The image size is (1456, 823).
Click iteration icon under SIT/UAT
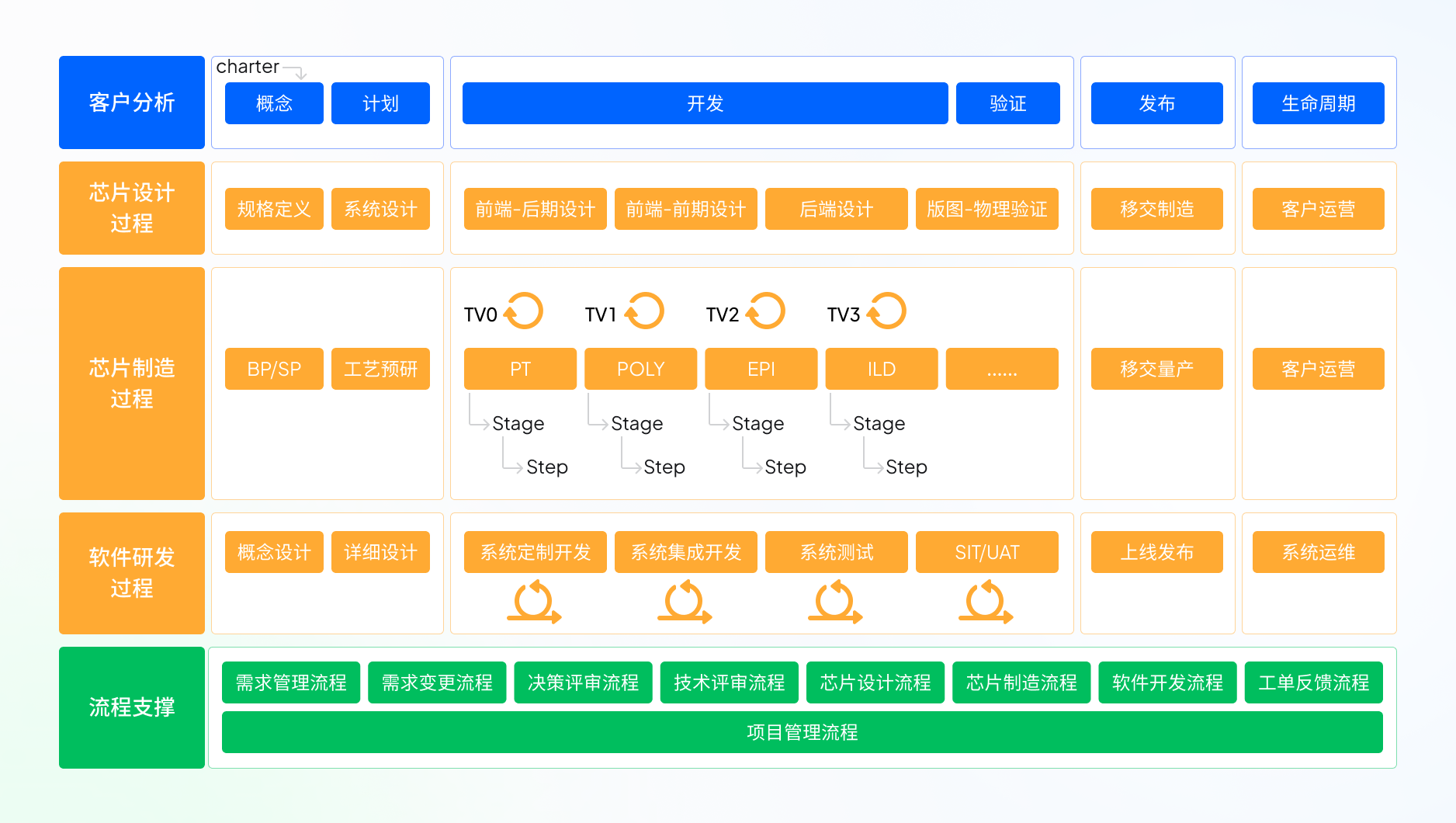click(x=986, y=602)
